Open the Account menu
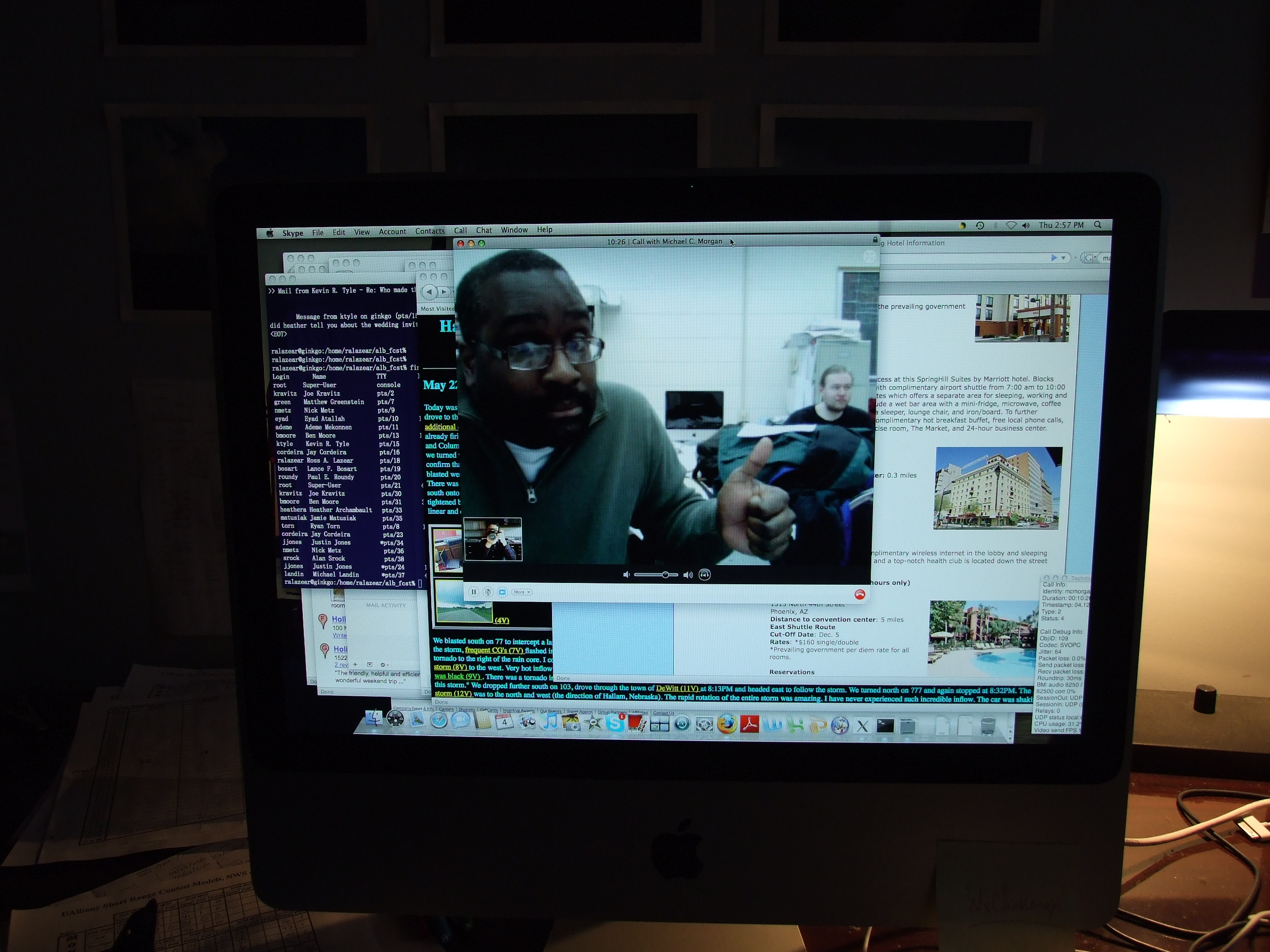This screenshot has width=1270, height=952. coord(392,232)
